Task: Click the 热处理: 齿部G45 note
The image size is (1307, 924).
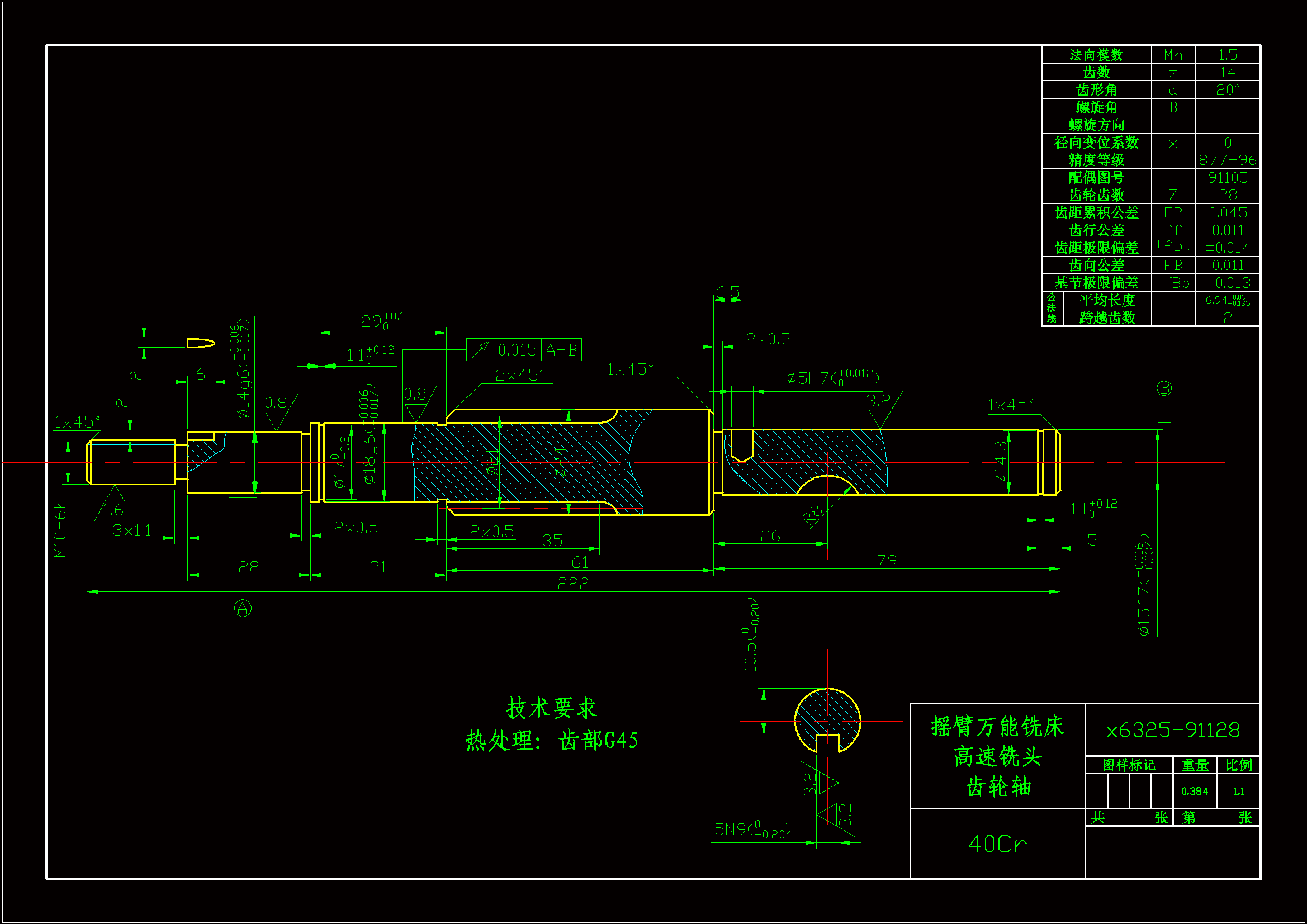Action: coord(551,740)
